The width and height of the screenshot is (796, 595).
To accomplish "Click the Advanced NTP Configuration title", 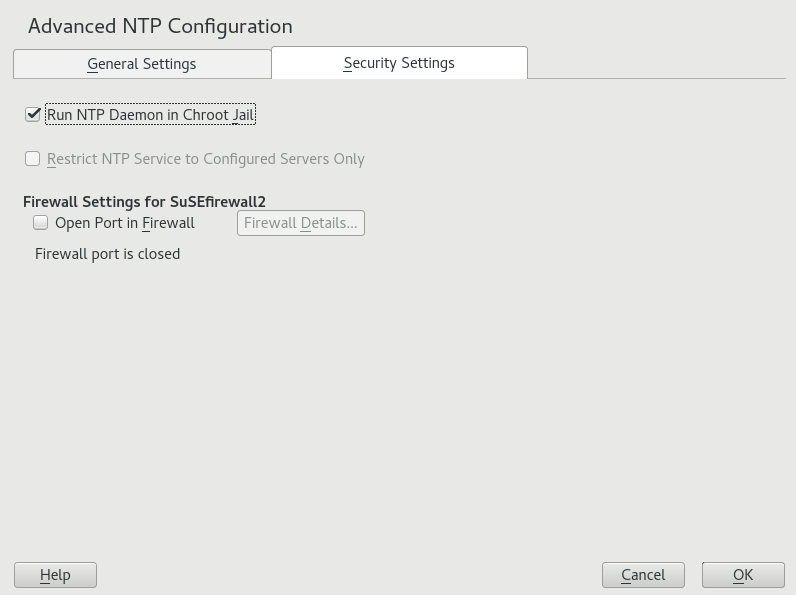I will tap(160, 27).
